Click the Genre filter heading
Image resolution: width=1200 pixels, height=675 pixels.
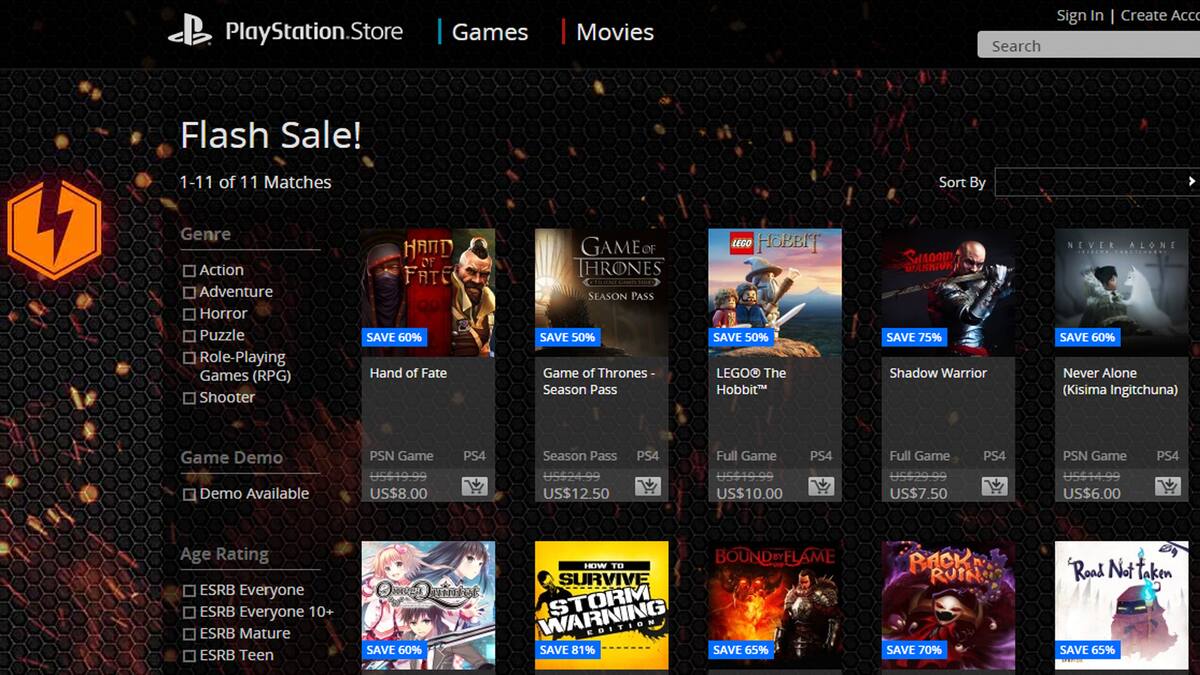[x=206, y=234]
